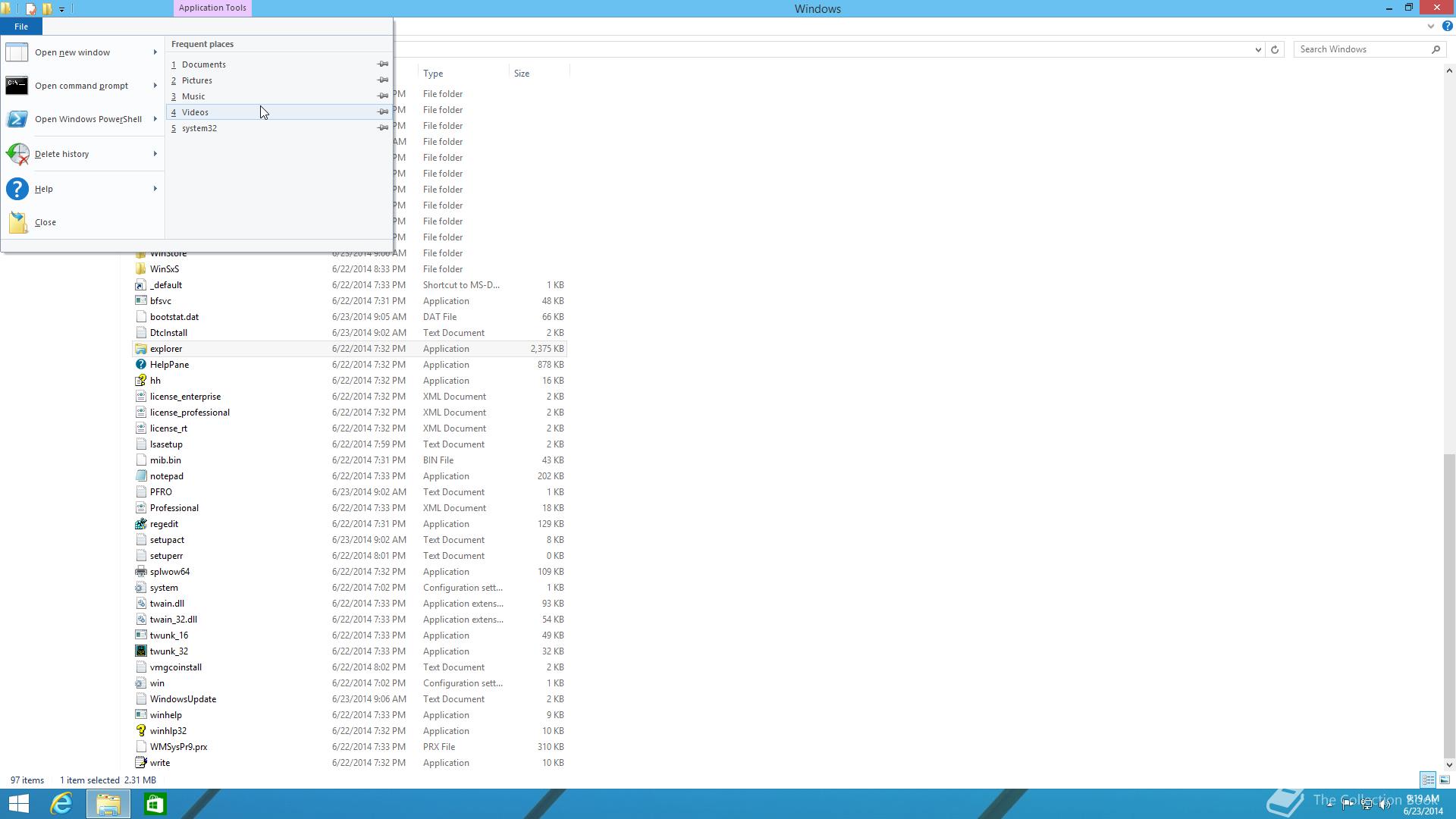This screenshot has width=1456, height=819.
Task: Click the Help question mark icon in File menu
Action: pyautogui.click(x=17, y=189)
